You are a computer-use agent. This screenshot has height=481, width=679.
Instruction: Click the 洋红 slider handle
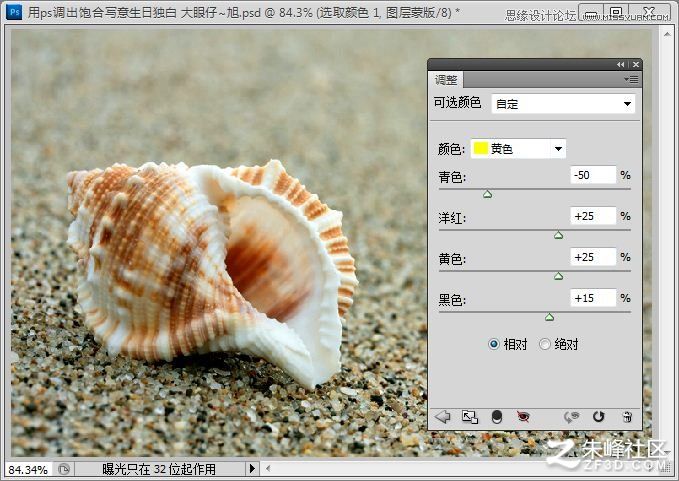[x=559, y=235]
